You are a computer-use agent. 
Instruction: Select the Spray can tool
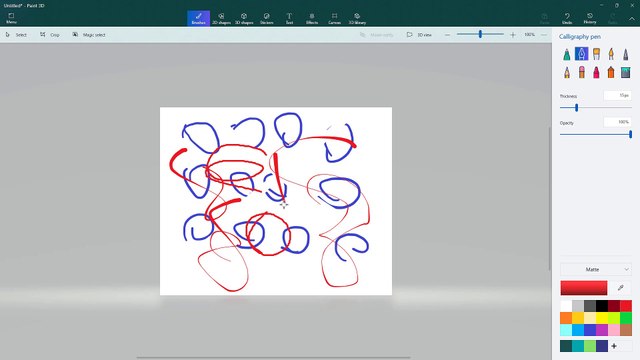click(x=611, y=73)
